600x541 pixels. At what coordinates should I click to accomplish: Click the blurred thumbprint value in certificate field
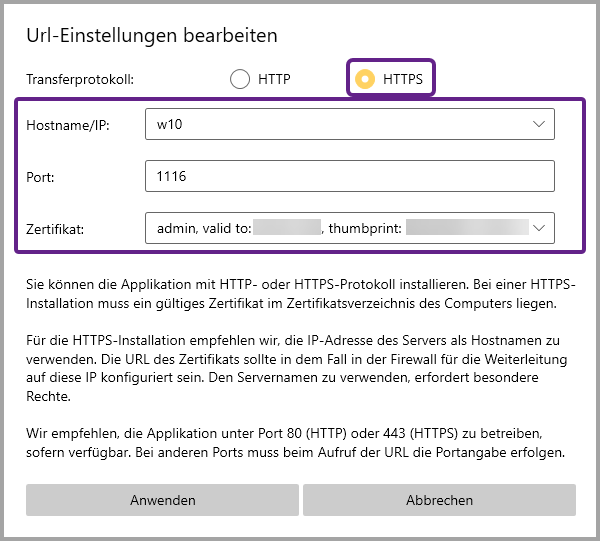point(466,228)
